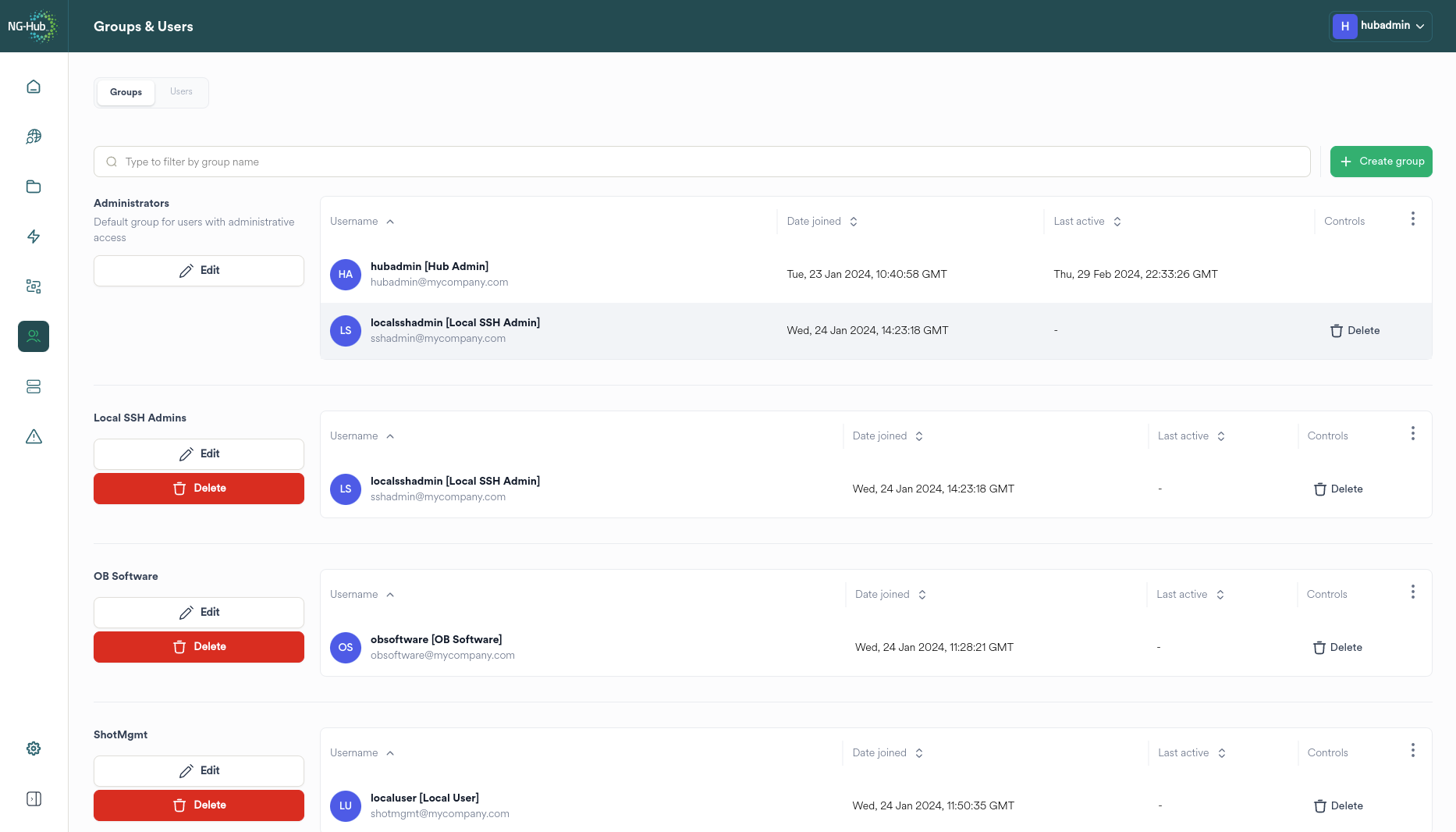Open the Home dashboard from the sidebar
The width and height of the screenshot is (1456, 832).
33,86
